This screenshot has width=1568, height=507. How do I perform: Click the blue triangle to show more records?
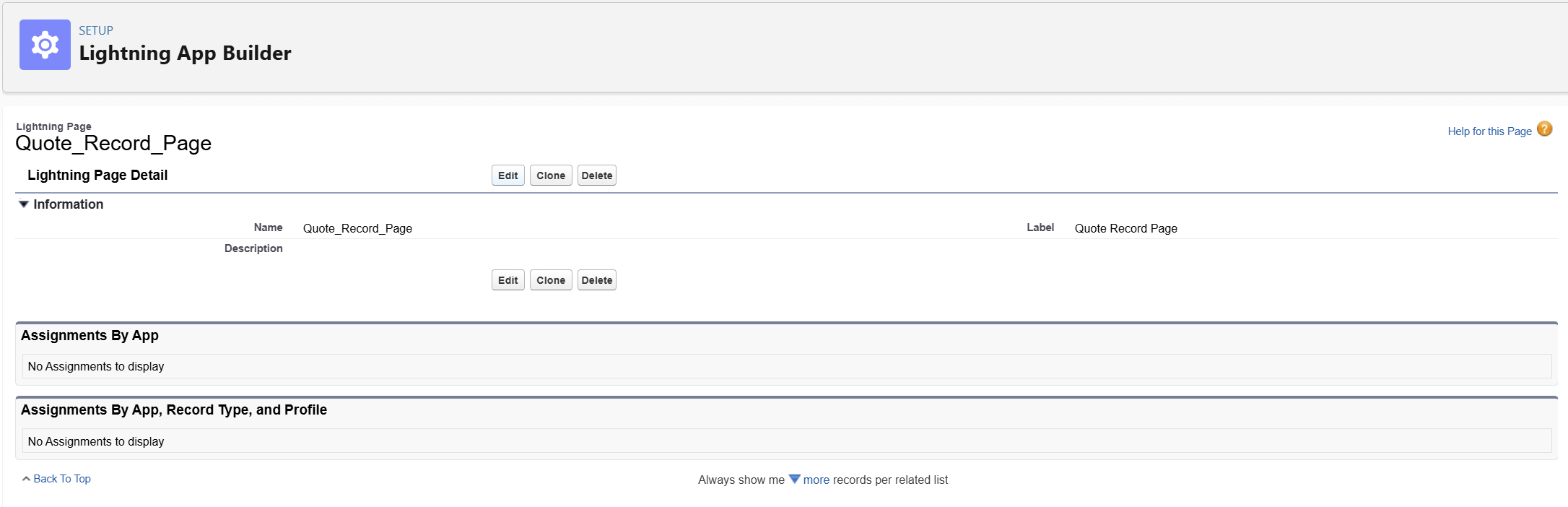pos(794,479)
